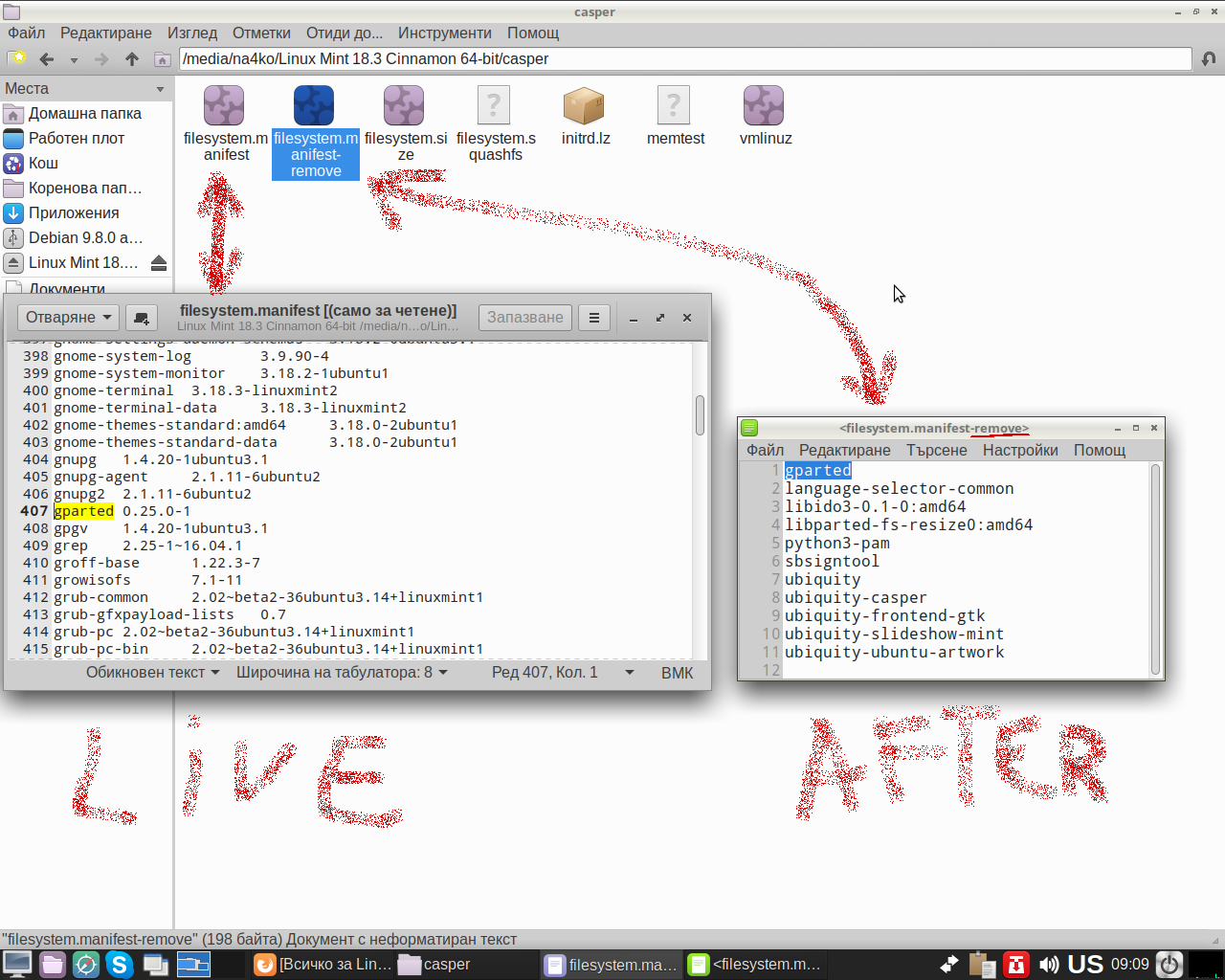This screenshot has height=980, width=1225.
Task: Open Помощ menu in manifest-remove window
Action: [1100, 450]
